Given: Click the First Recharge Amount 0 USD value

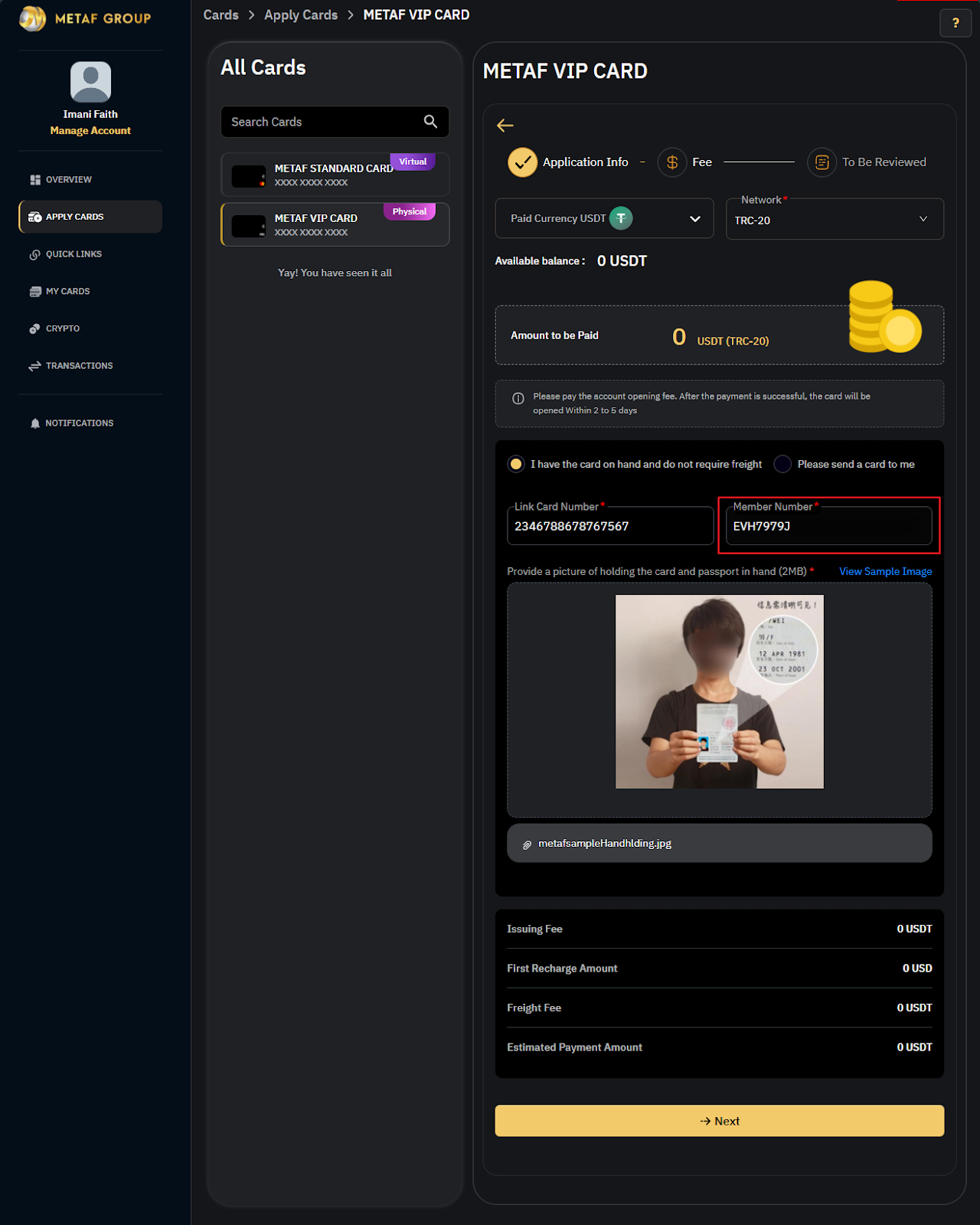Looking at the screenshot, I should click(917, 969).
